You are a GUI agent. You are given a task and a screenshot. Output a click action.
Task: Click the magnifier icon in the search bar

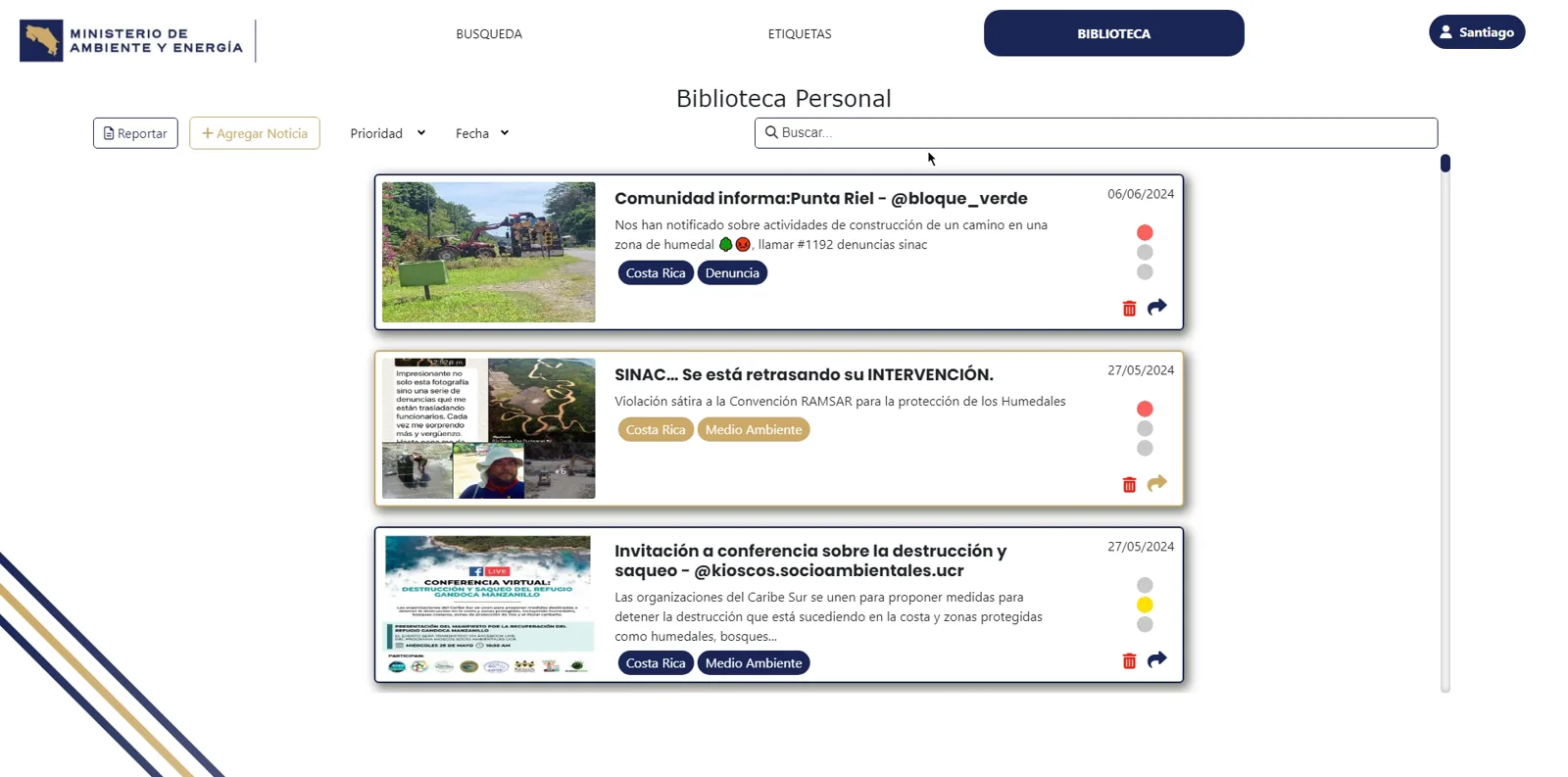click(771, 132)
